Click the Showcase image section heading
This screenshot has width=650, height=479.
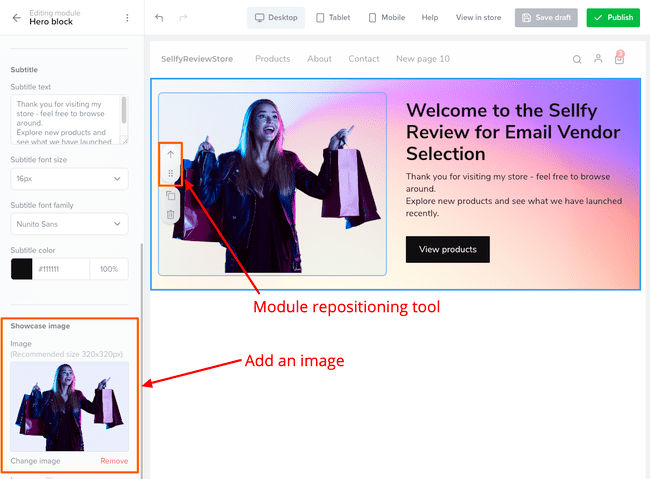point(40,326)
